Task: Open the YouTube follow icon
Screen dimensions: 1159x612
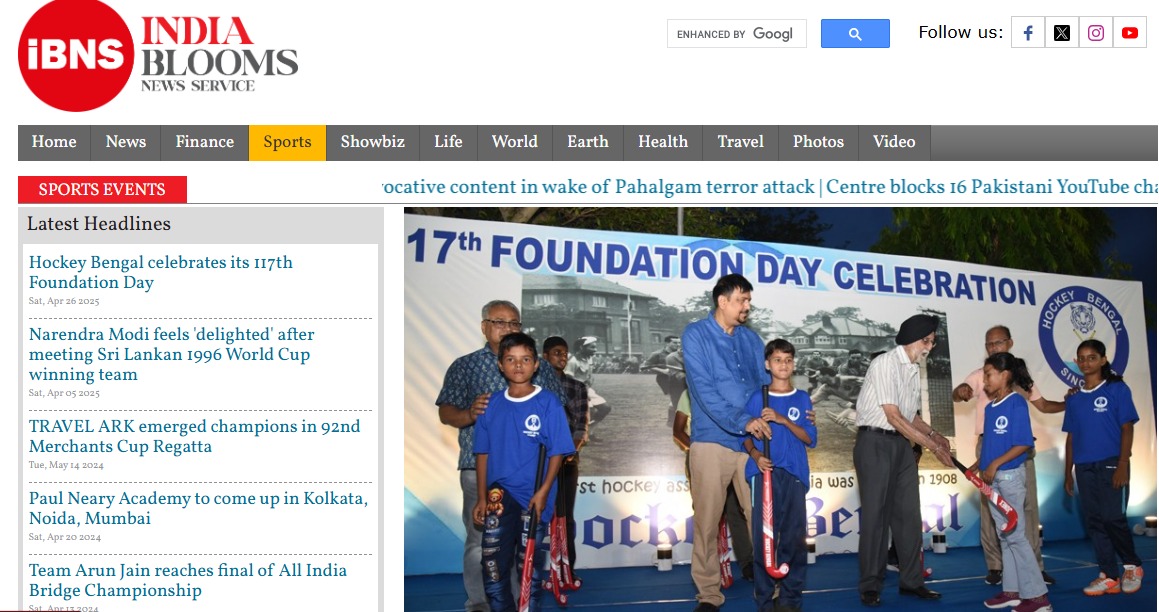Action: click(1129, 33)
